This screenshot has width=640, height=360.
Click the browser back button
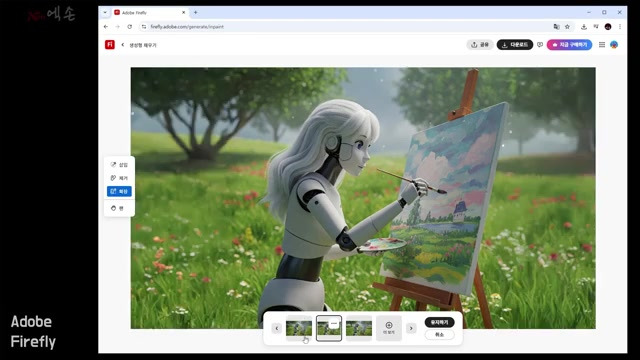[106, 27]
